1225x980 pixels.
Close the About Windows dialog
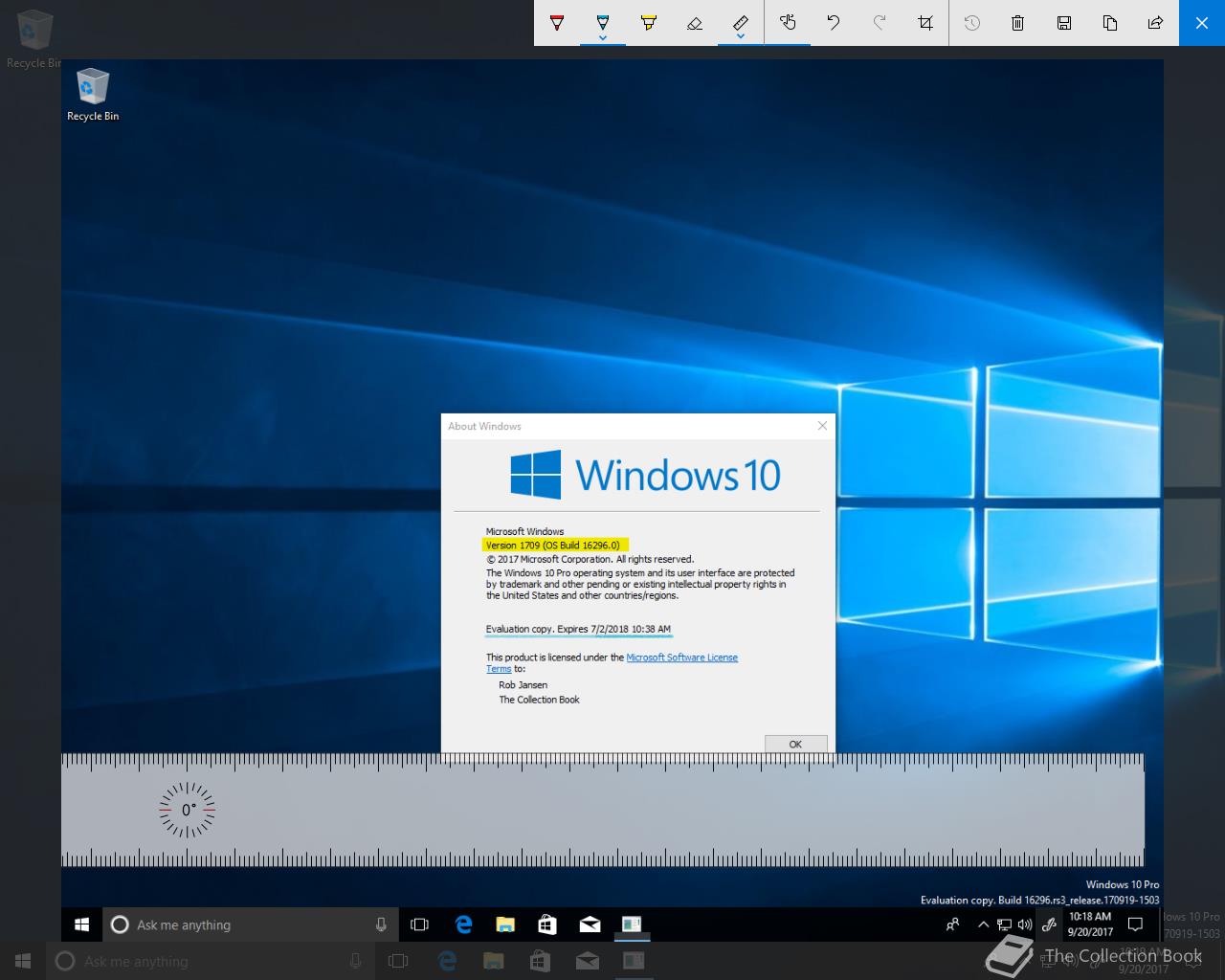822,426
